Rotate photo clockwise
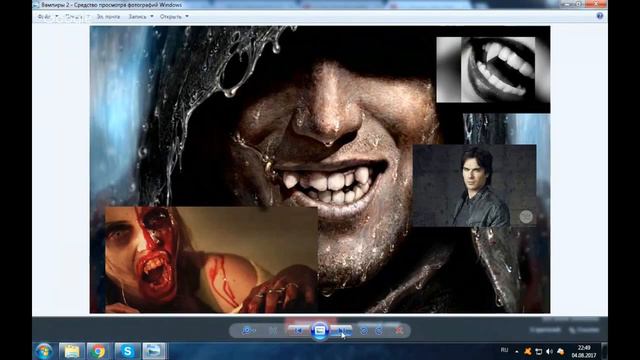 (379, 331)
